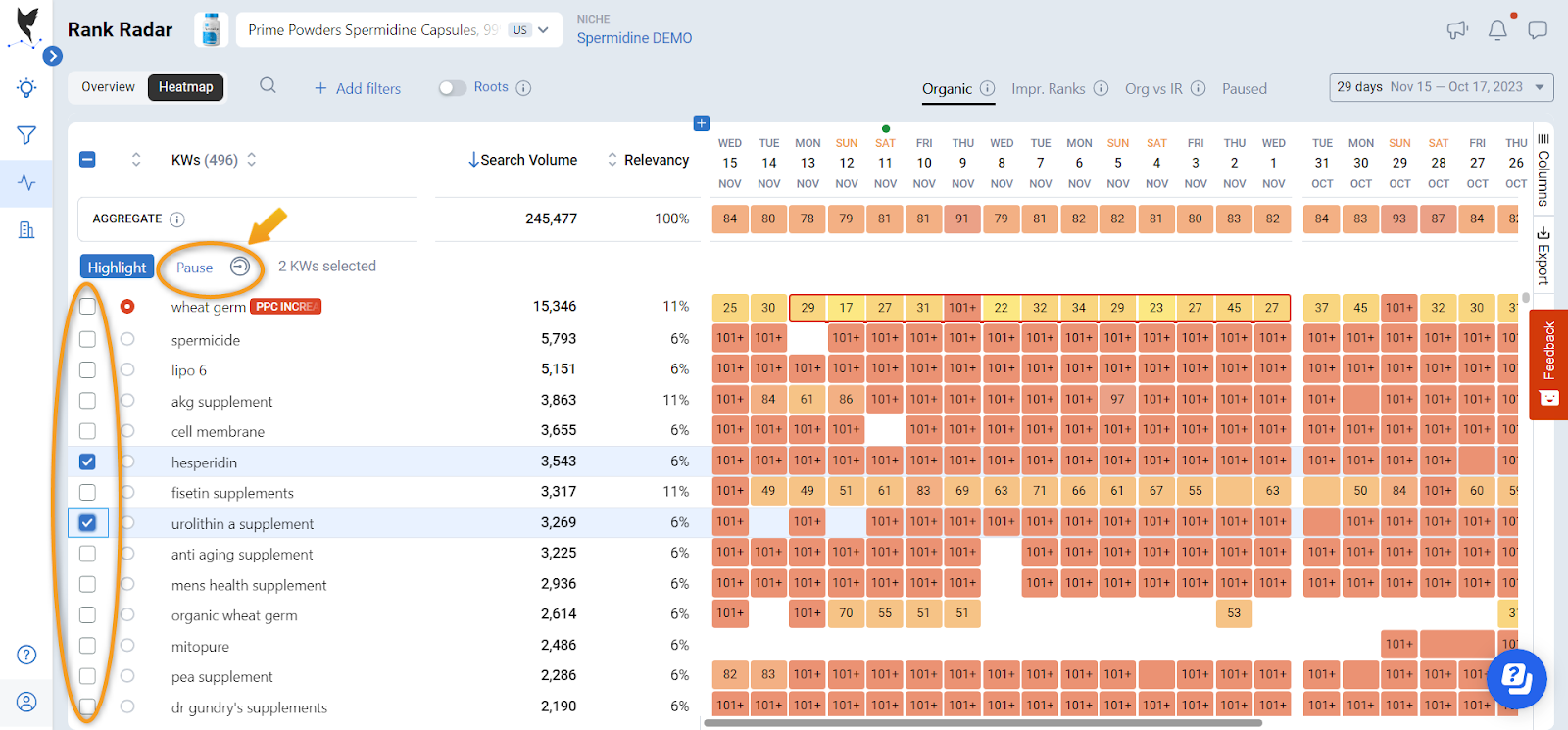1568x730 pixels.
Task: Click wheat germ heatmap cell Nov 12 value 17
Action: click(x=846, y=308)
